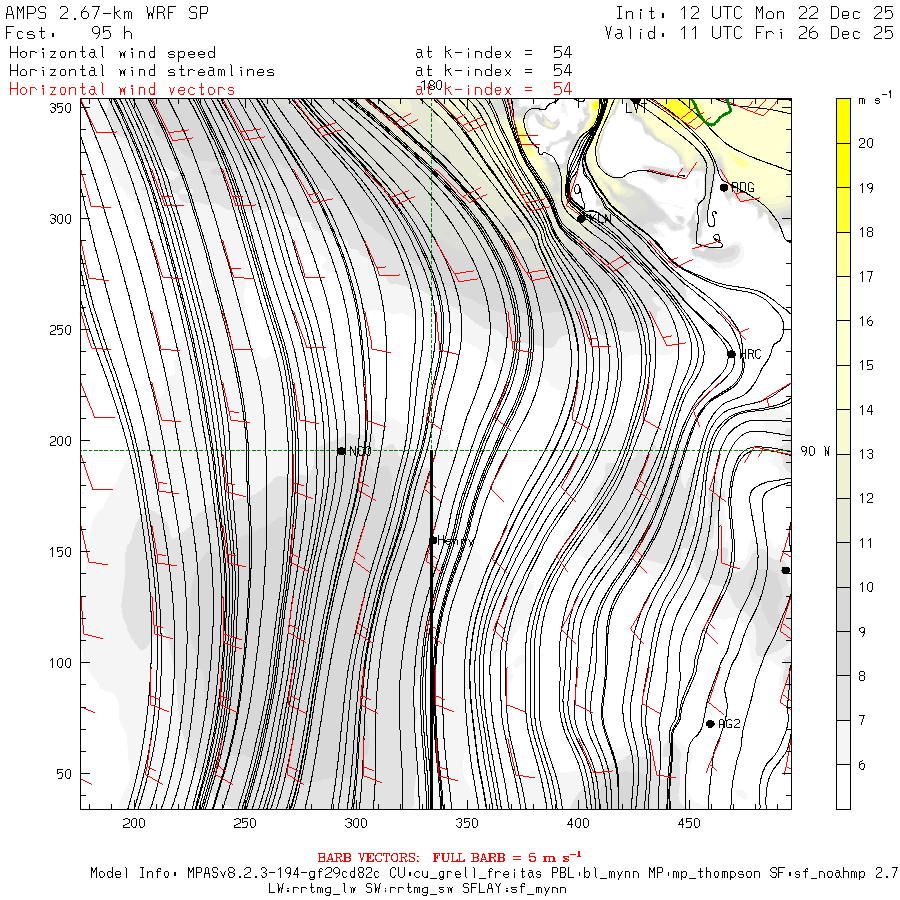
Task: Click the x-axis tick label '200'
Action: pyautogui.click(x=134, y=823)
